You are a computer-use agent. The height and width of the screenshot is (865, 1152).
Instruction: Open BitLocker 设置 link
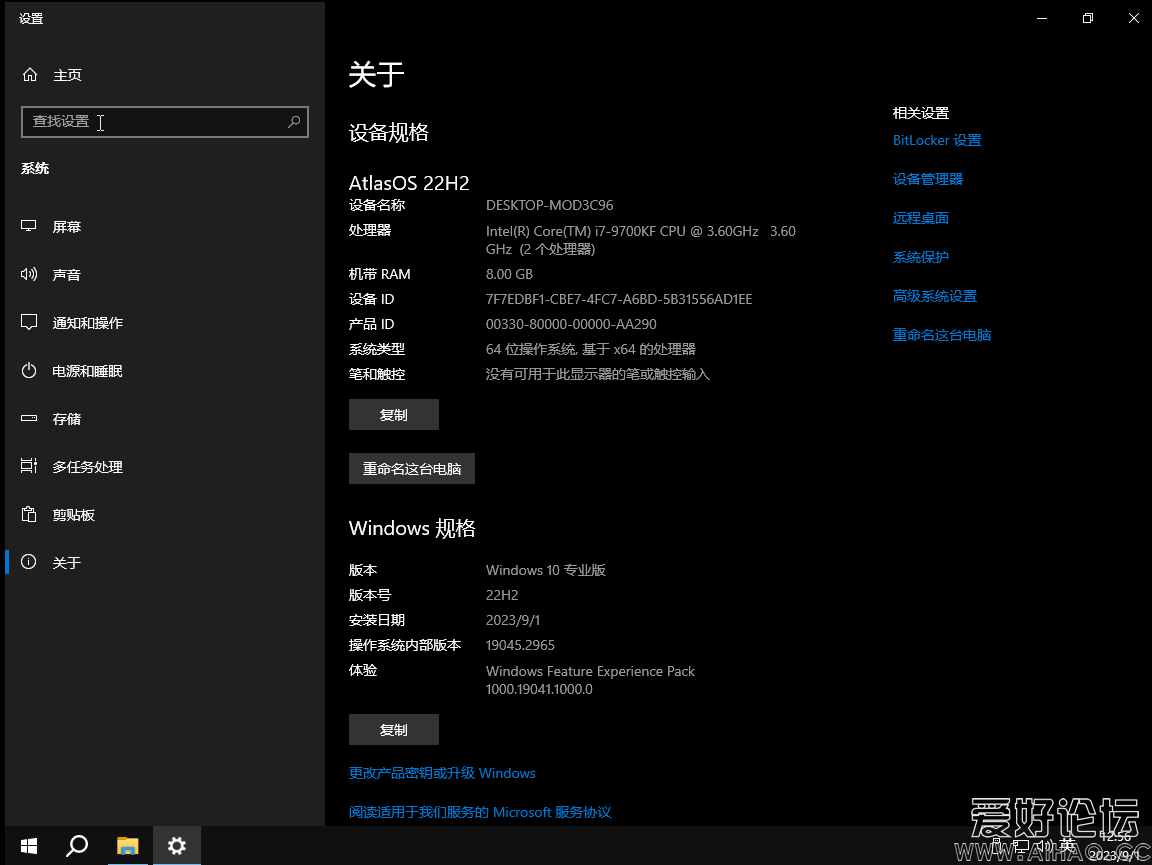[936, 141]
